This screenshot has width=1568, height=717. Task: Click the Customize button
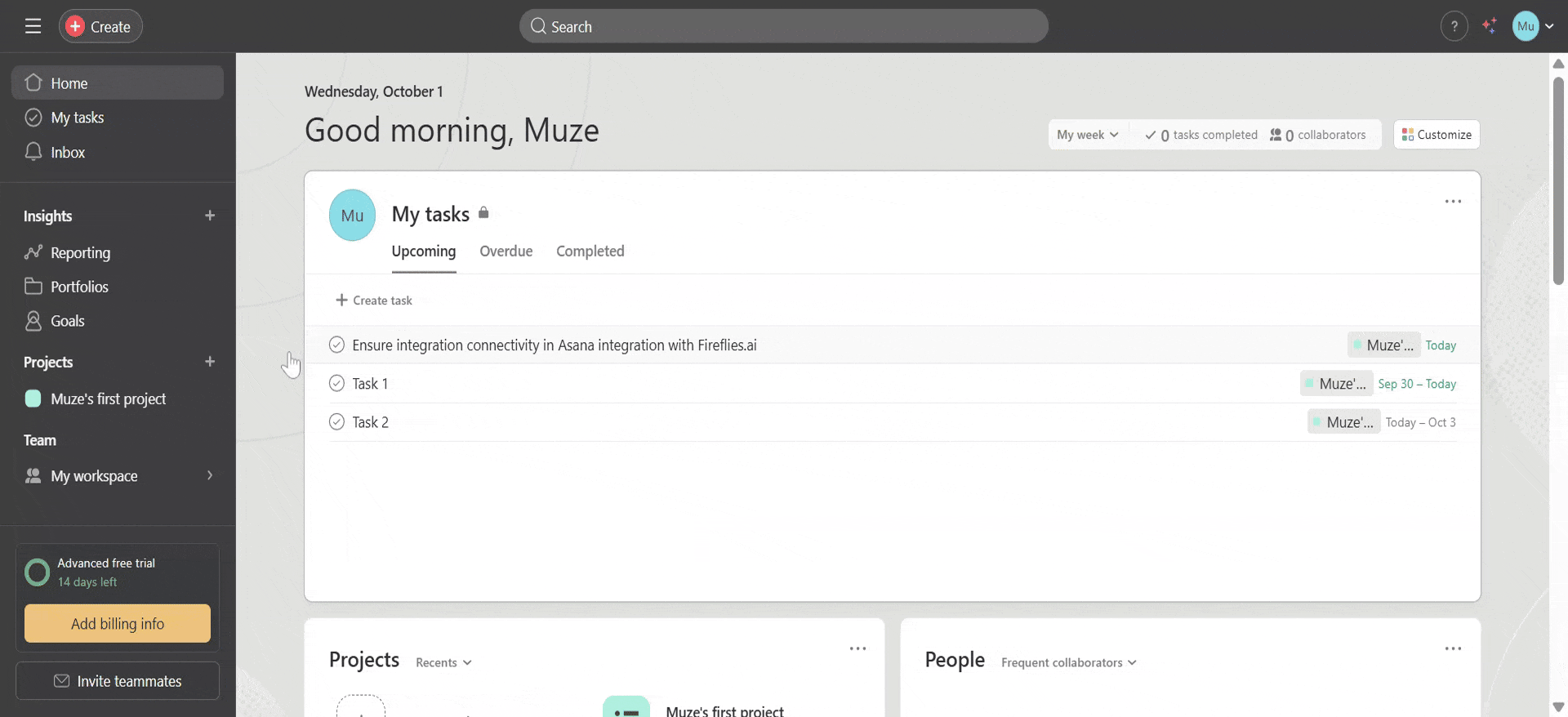coord(1437,135)
